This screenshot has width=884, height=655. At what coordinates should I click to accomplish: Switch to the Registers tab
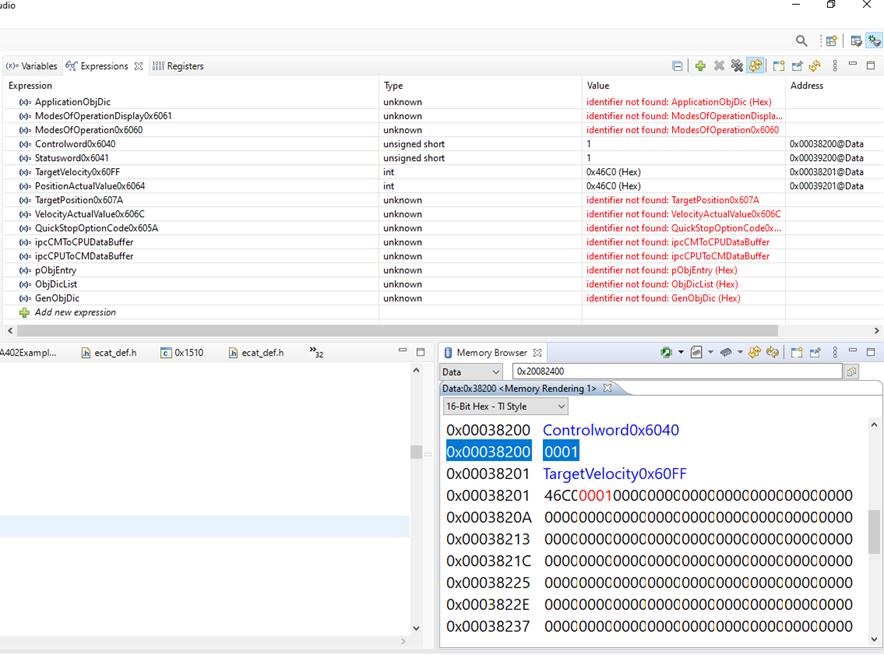178,67
